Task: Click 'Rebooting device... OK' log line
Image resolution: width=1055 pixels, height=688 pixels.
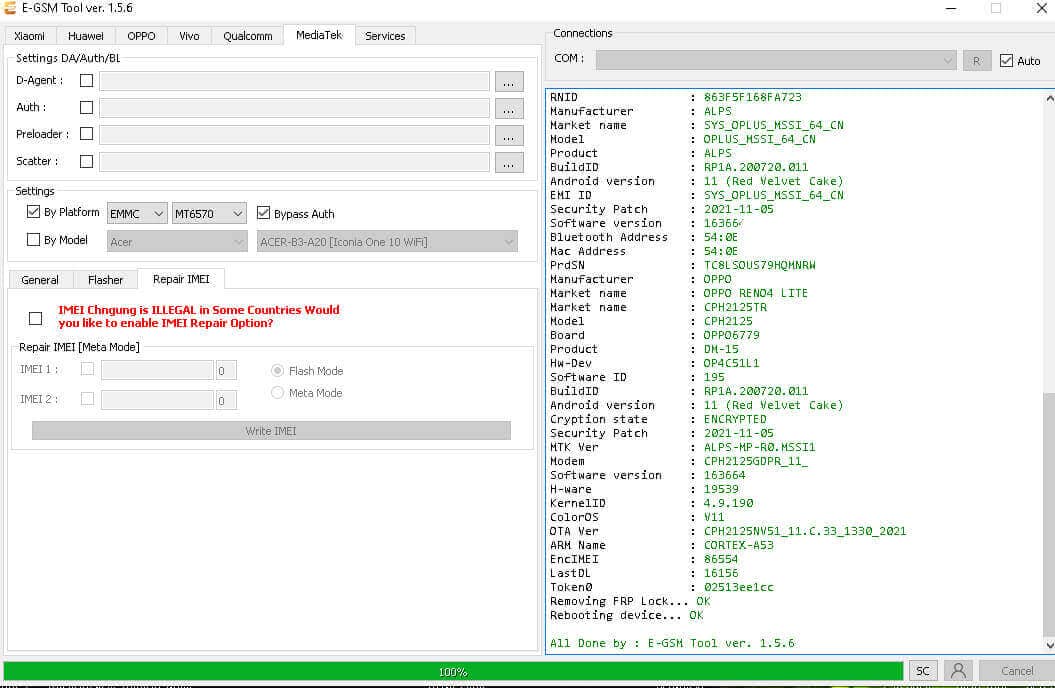Action: tap(626, 615)
